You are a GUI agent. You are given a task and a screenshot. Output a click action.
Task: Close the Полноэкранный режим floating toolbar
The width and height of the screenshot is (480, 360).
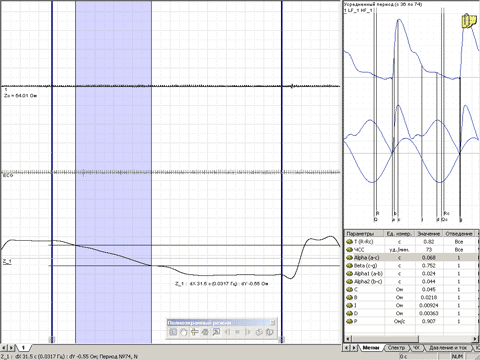(x=272, y=322)
